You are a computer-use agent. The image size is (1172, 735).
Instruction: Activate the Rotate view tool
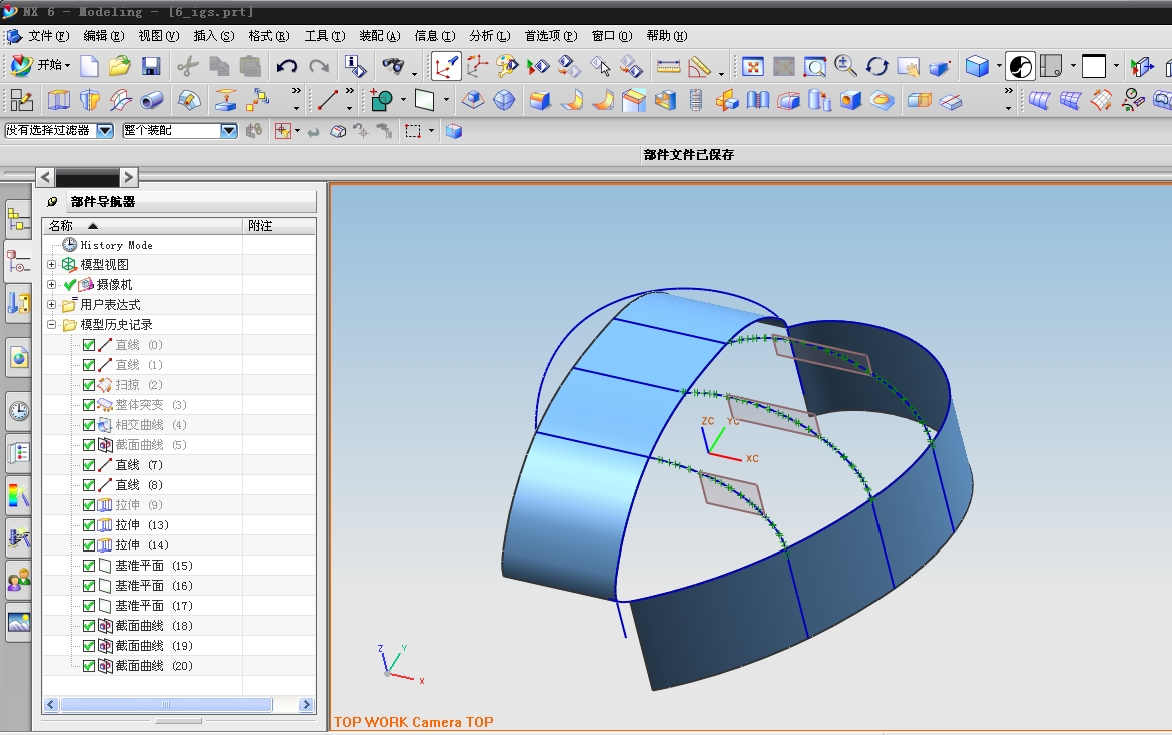coord(877,67)
